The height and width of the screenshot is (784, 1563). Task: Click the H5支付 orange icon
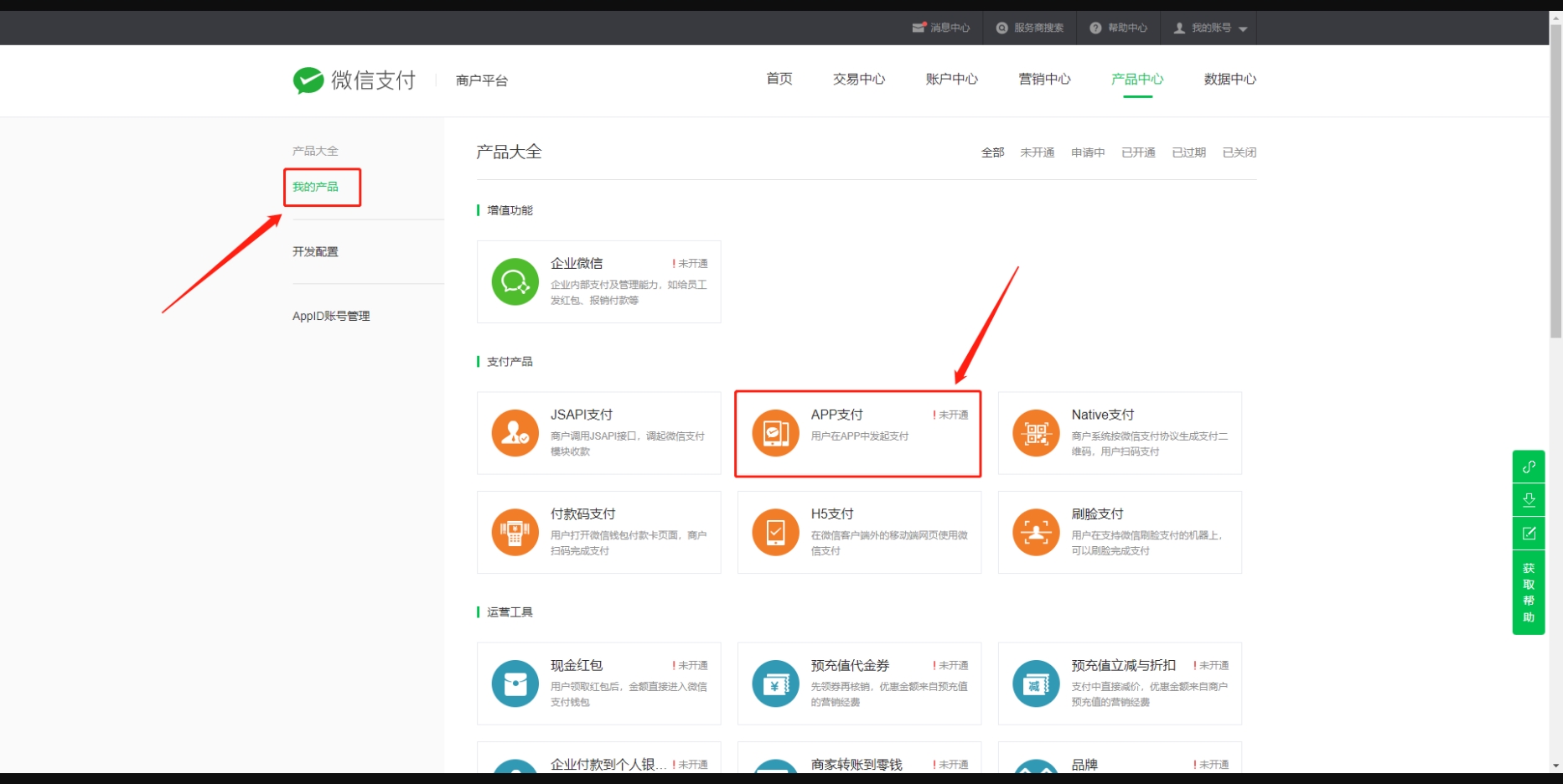775,533
